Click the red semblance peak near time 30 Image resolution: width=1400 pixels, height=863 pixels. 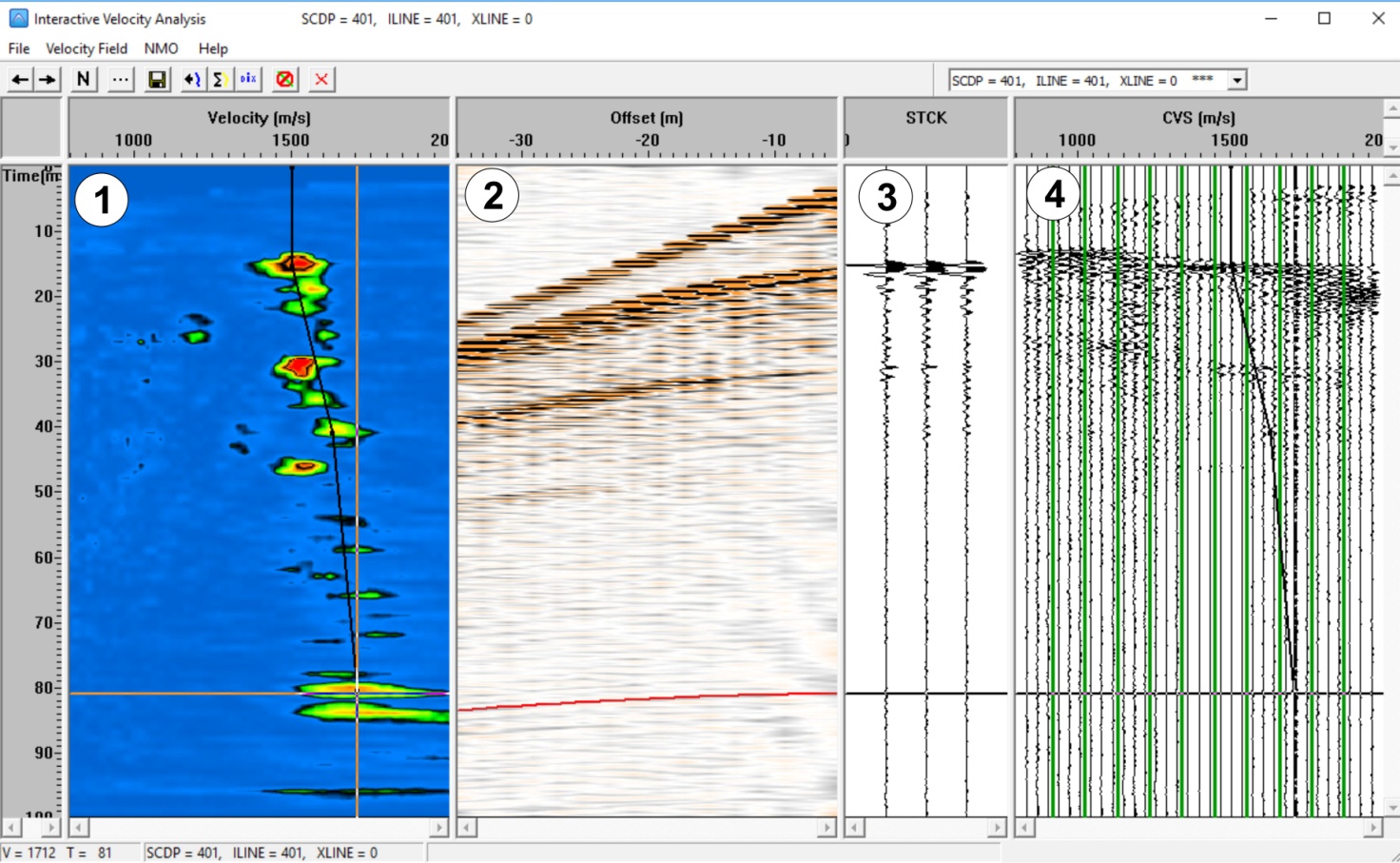(300, 365)
